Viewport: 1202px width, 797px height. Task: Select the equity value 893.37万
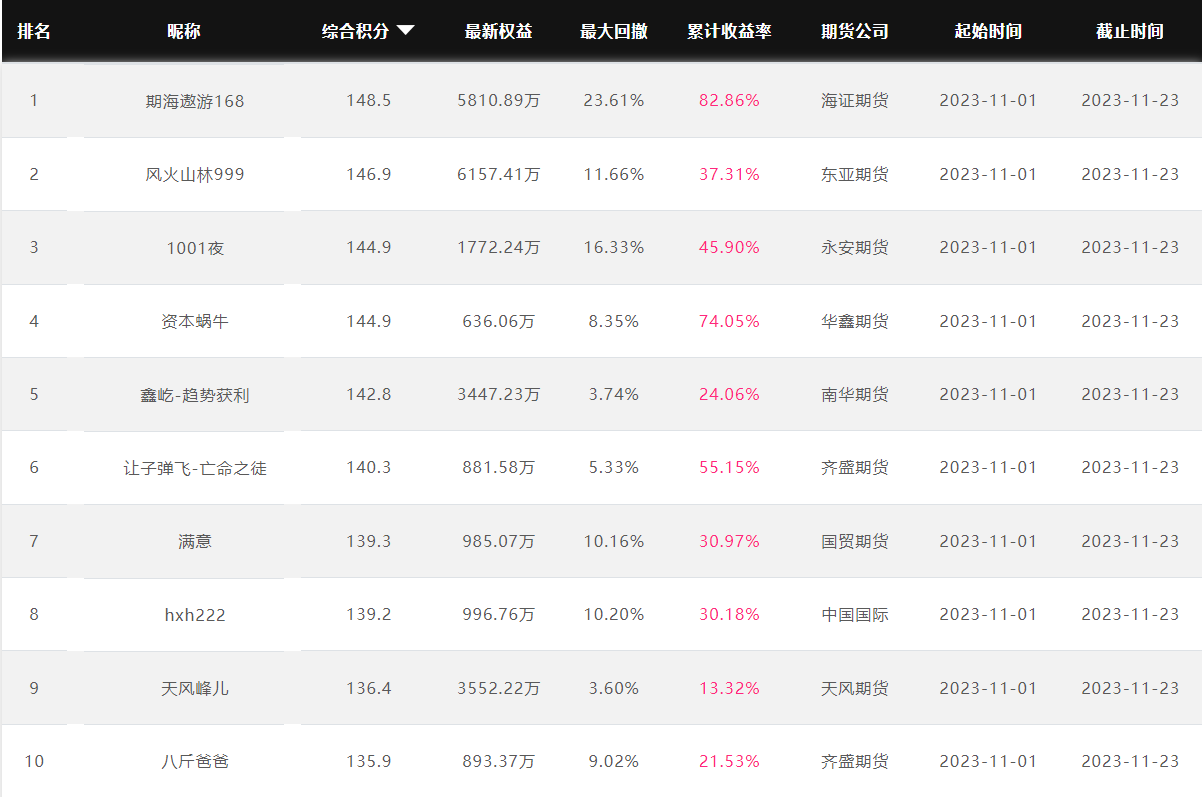click(x=498, y=761)
